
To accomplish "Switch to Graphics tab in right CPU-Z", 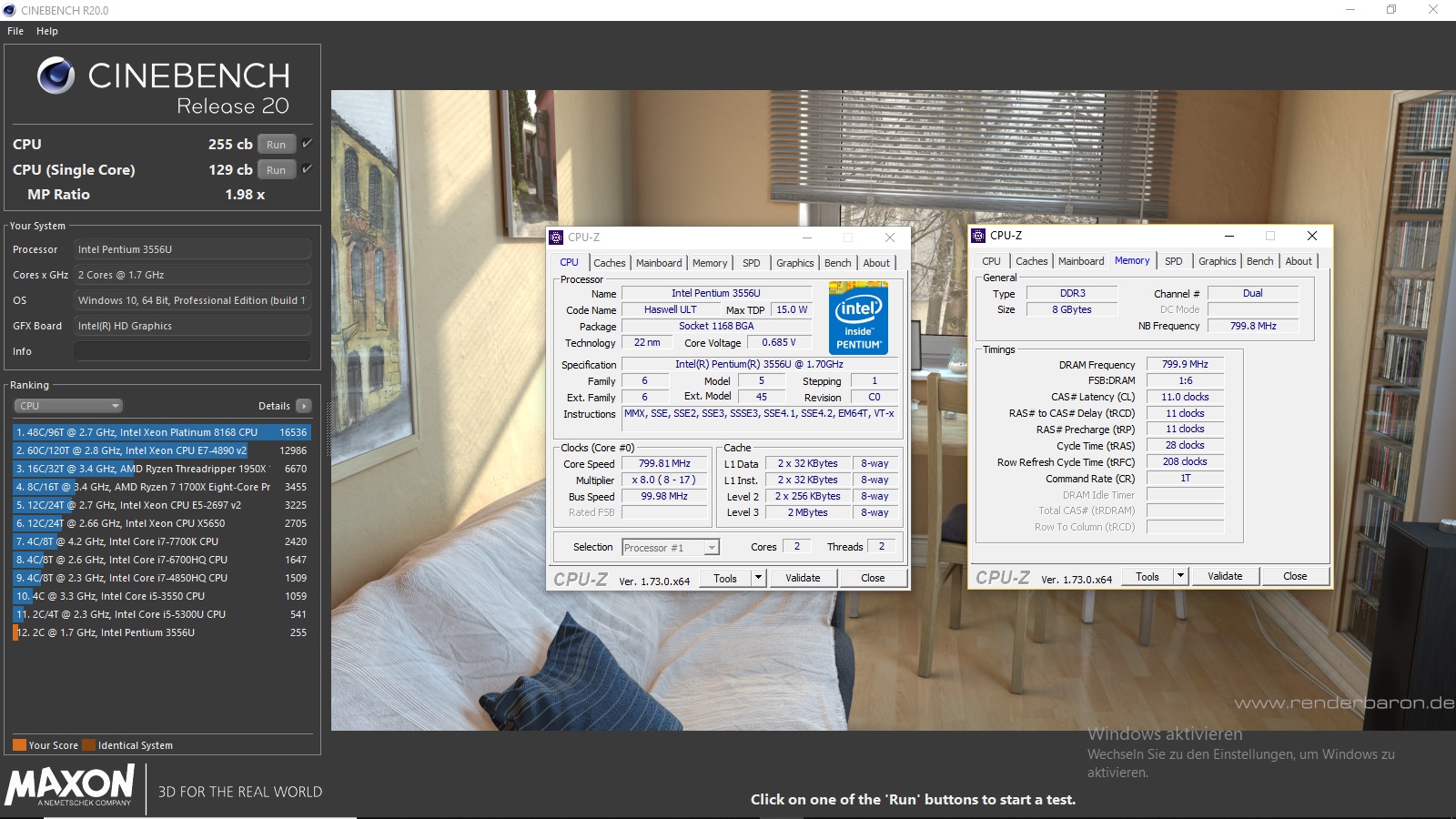I will [x=1218, y=261].
